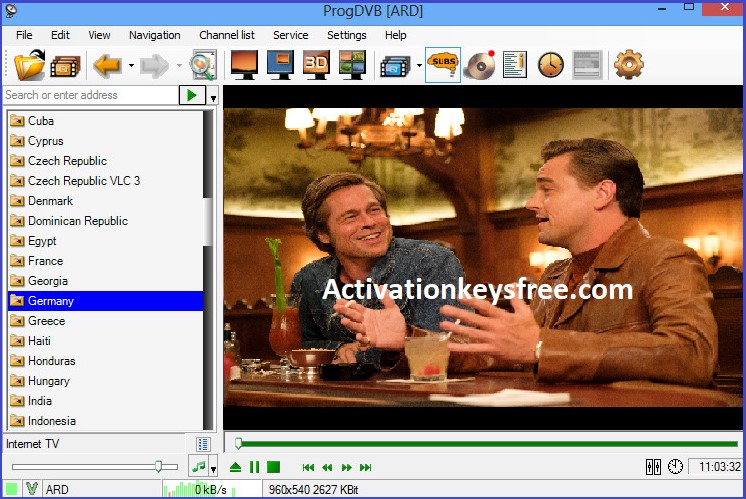Expand the filmstrip capture dropdown arrow
The height and width of the screenshot is (499, 746).
[x=419, y=65]
